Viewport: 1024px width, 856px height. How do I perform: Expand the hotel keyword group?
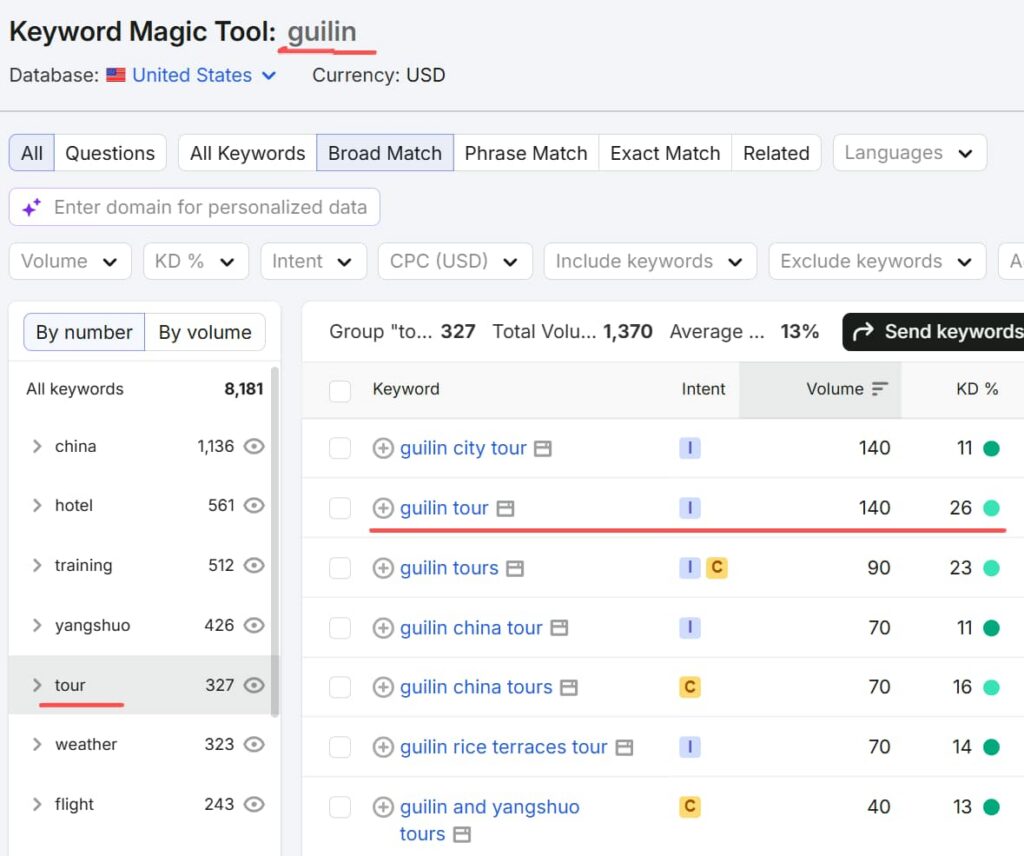[37, 506]
